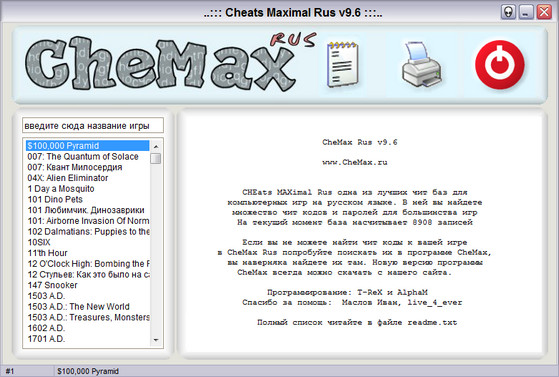Click the game list scroll down arrow

point(156,340)
